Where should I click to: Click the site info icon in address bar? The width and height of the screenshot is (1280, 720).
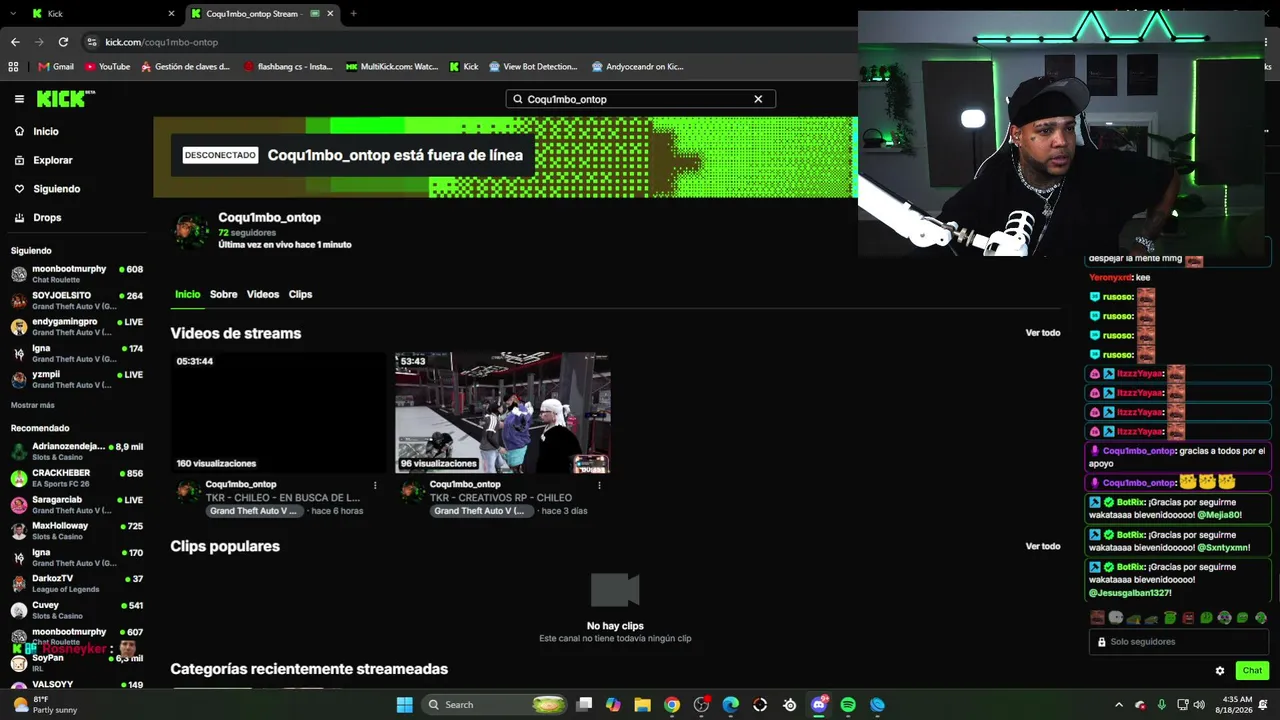point(92,42)
